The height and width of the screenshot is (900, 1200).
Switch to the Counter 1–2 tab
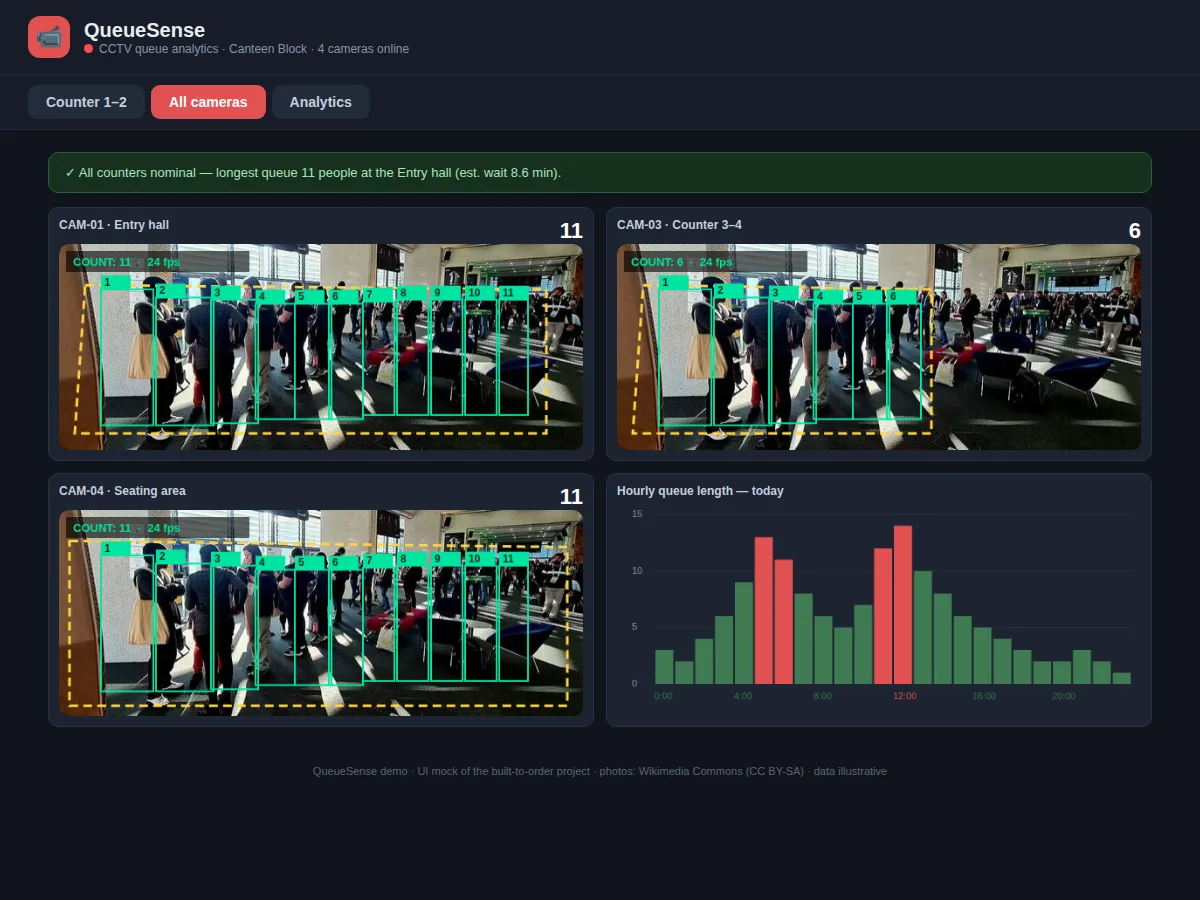click(x=86, y=102)
